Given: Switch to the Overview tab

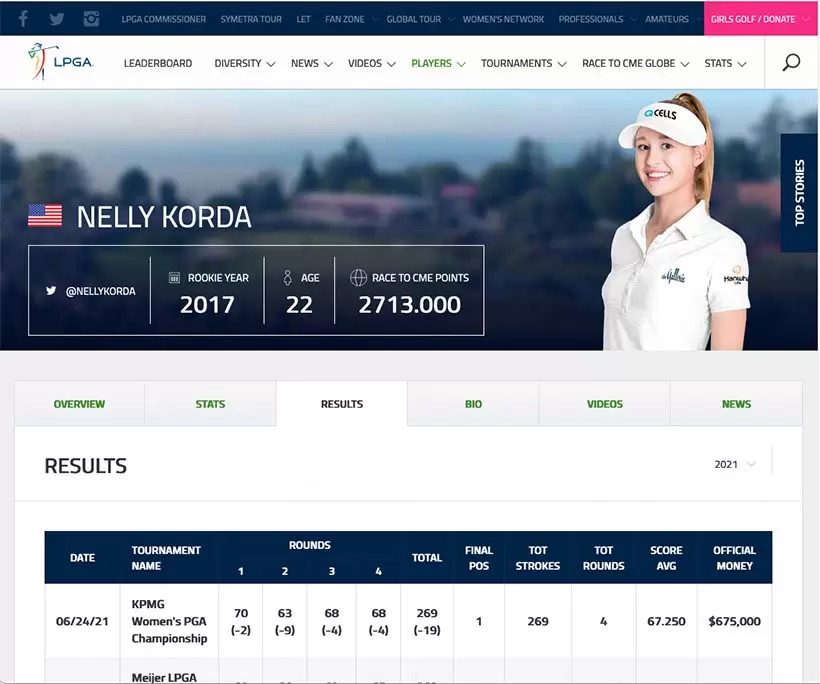Looking at the screenshot, I should point(79,404).
